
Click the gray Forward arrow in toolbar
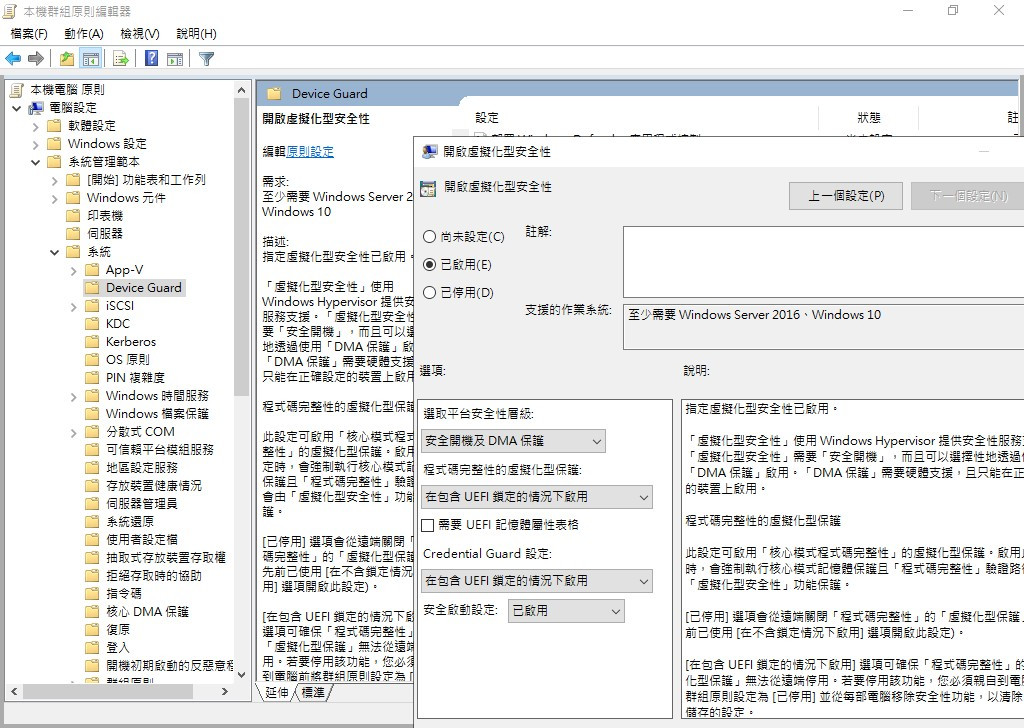point(36,59)
